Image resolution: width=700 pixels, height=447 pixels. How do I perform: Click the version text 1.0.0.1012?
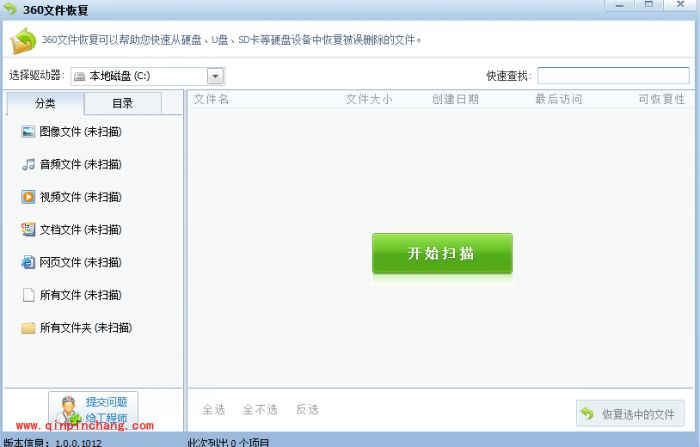pos(79,443)
